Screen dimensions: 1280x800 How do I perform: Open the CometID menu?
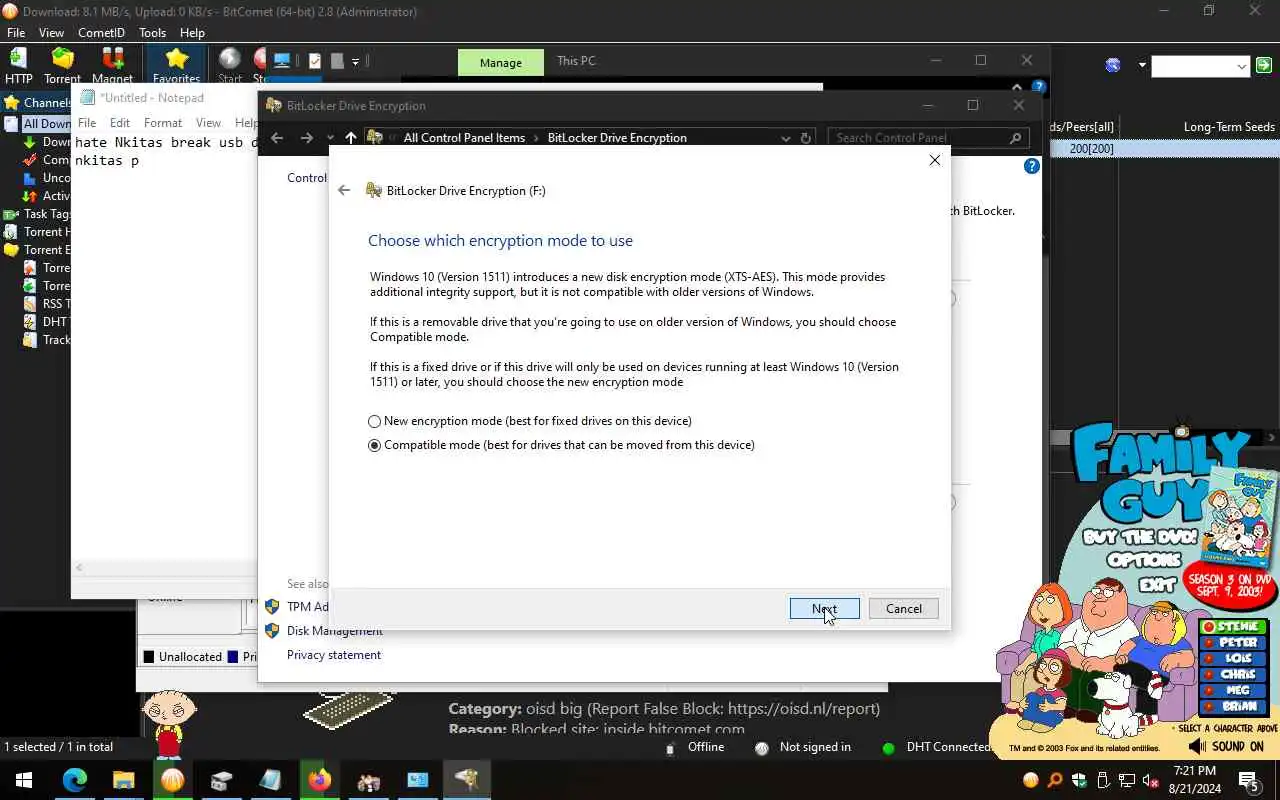coord(101,33)
